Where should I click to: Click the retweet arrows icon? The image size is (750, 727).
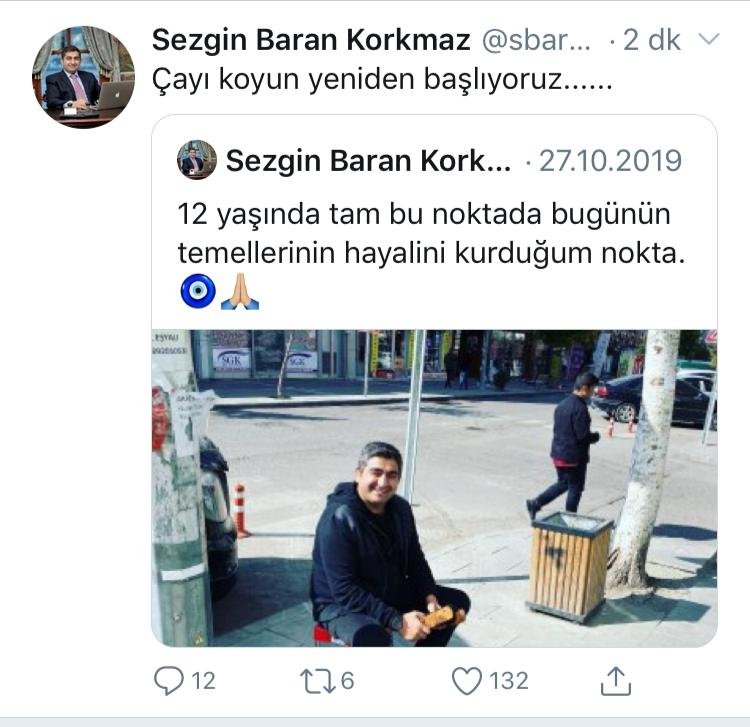(x=318, y=681)
